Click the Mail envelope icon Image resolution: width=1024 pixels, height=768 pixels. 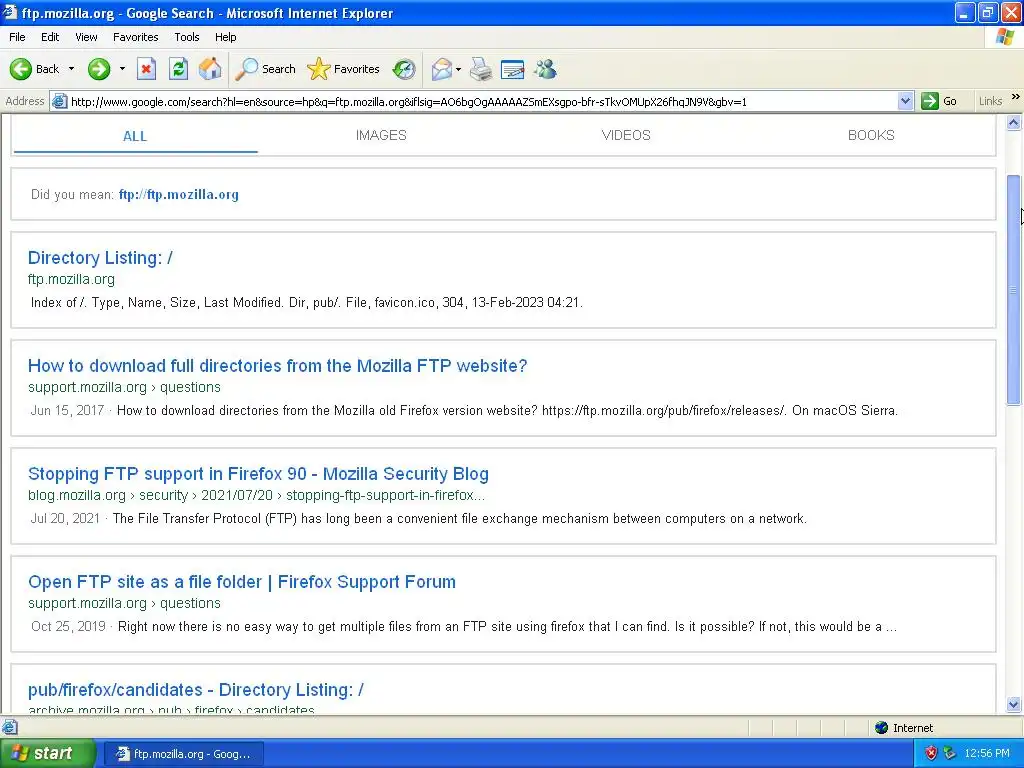[442, 69]
